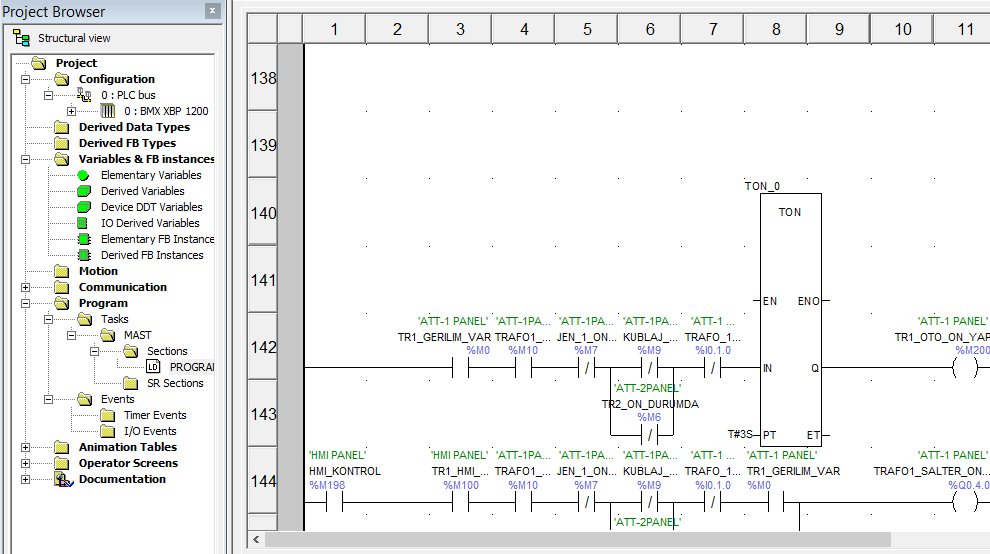
Task: Select the %M9 KUBLAJ contact on row 144
Action: (x=650, y=503)
